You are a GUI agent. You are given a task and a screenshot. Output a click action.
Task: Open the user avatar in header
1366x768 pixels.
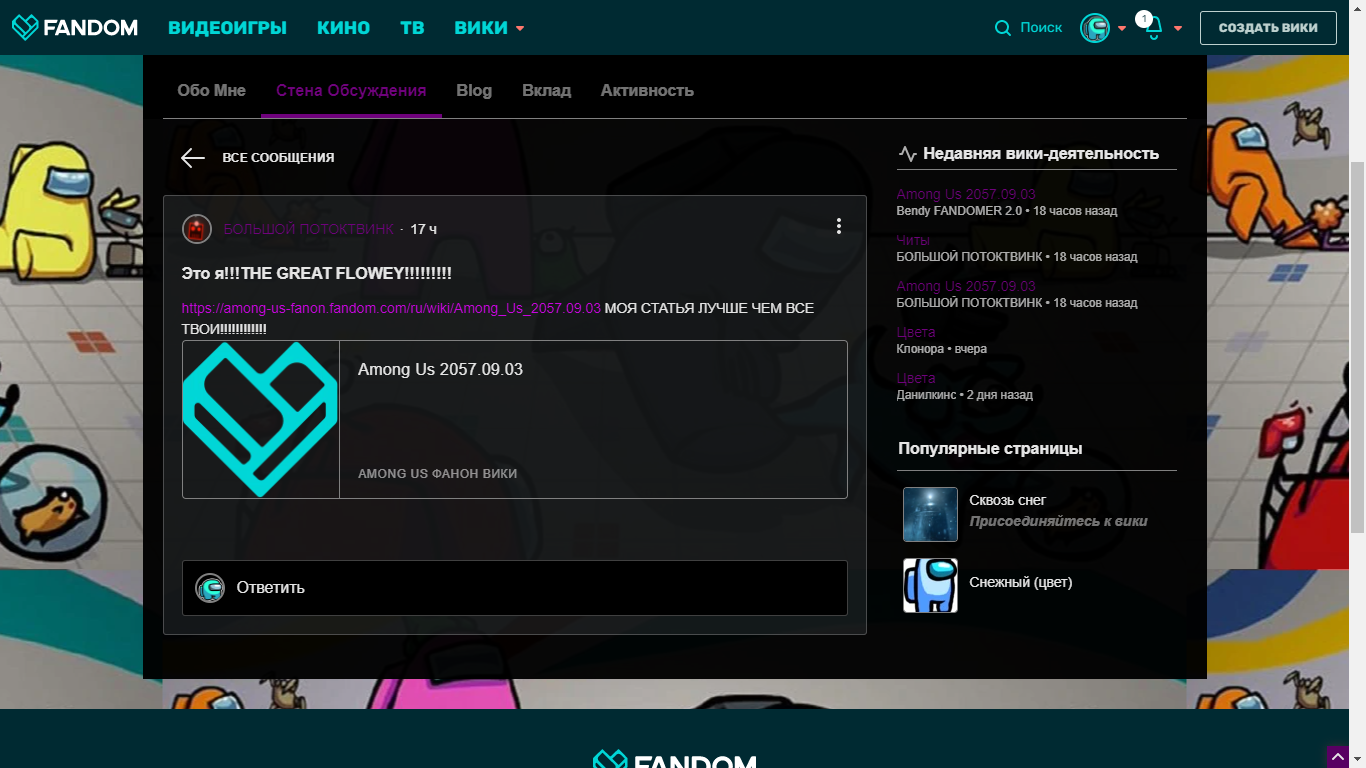[x=1095, y=28]
